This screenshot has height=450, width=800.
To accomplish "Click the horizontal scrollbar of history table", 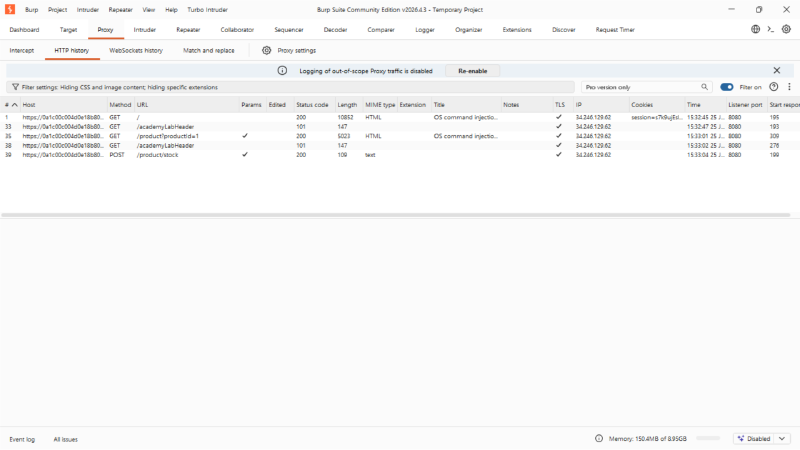I will point(395,215).
